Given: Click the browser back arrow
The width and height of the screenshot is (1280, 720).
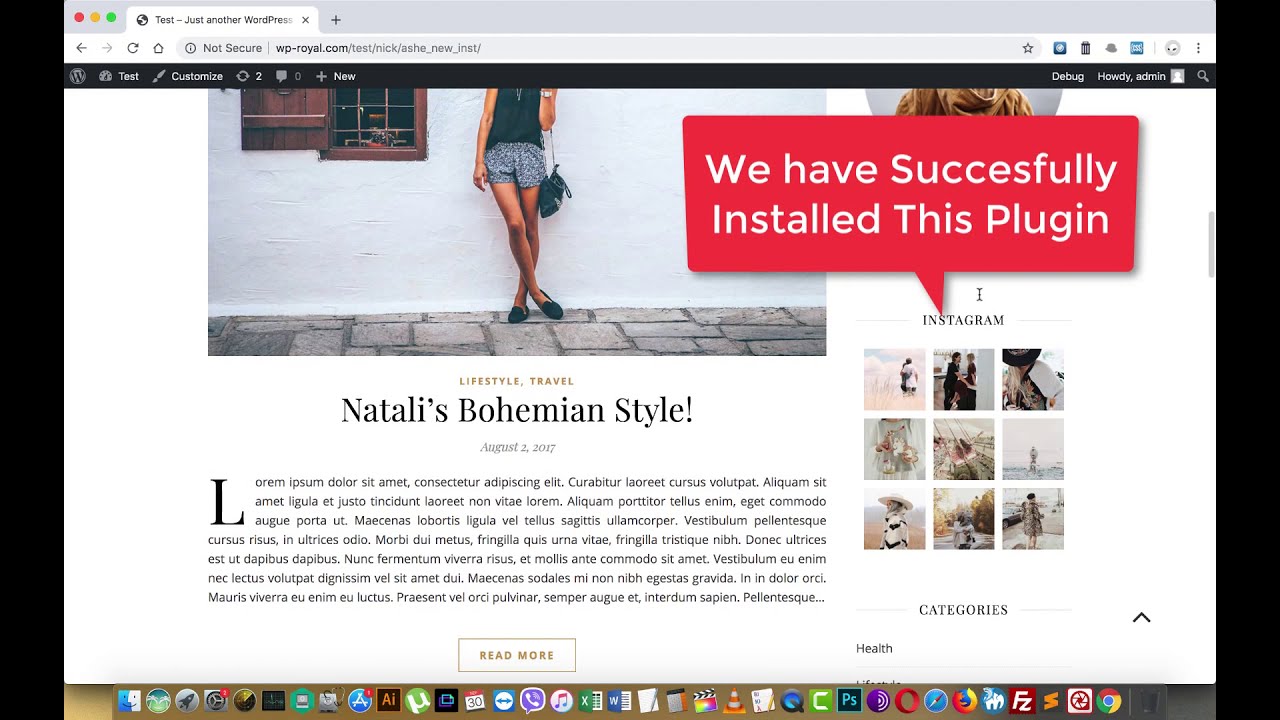Looking at the screenshot, I should coord(82,48).
